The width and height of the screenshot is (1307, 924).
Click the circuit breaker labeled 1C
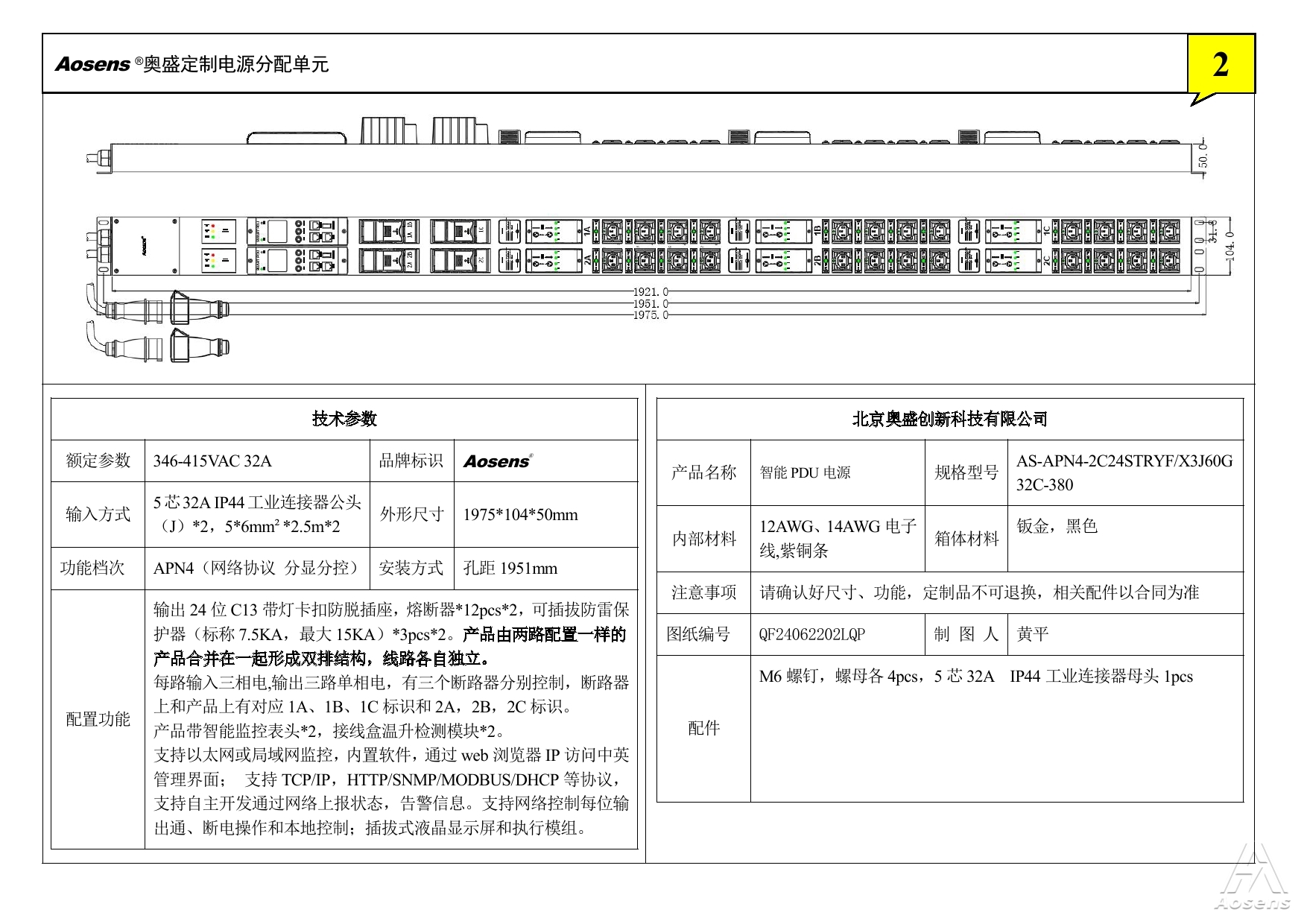[461, 231]
